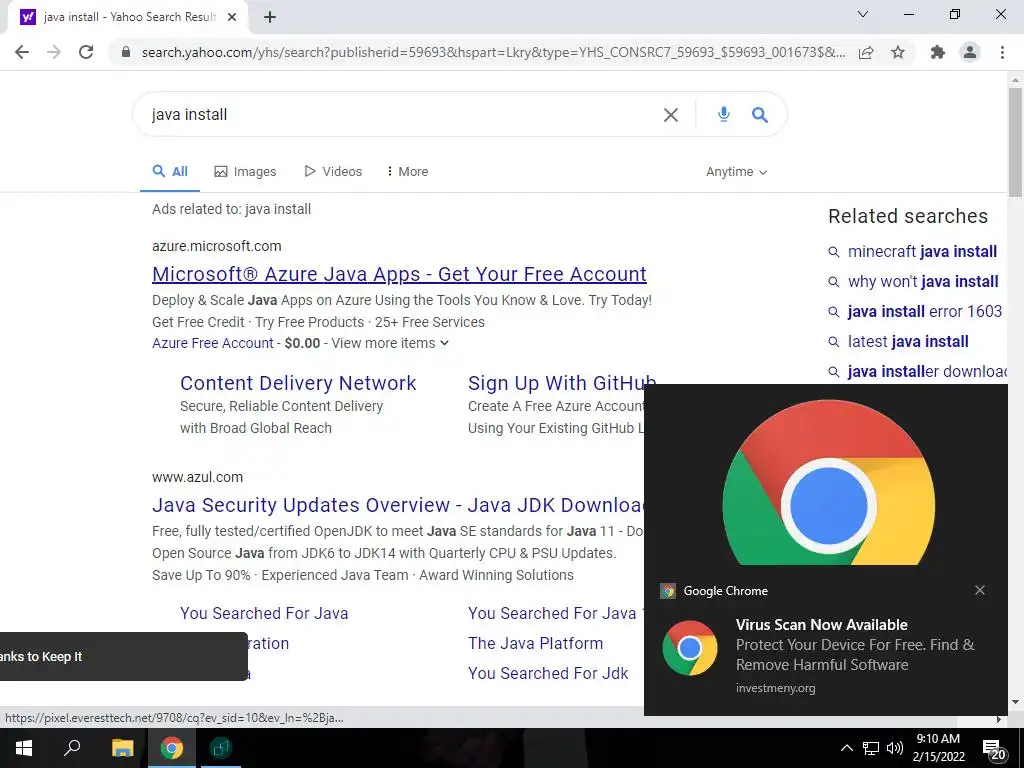
Task: Open the volume tray icon
Action: (x=895, y=748)
